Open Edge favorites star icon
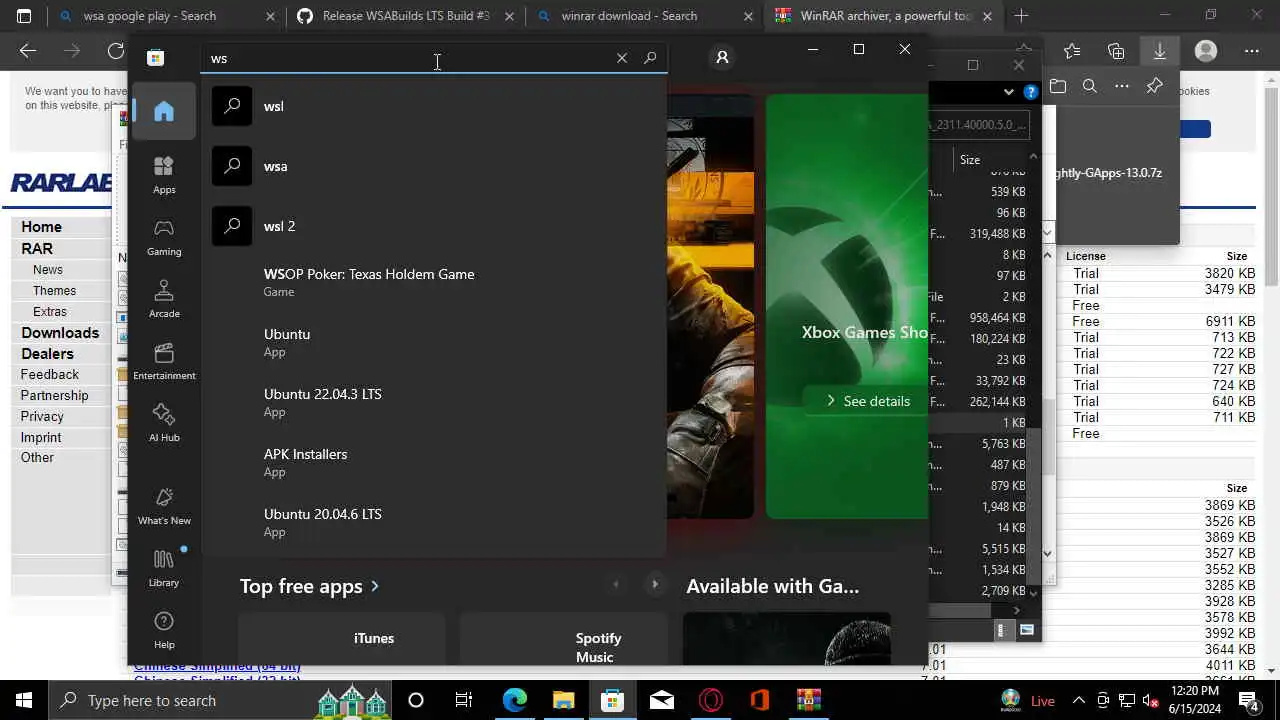Screen dimensions: 1280x720 (x=1072, y=51)
